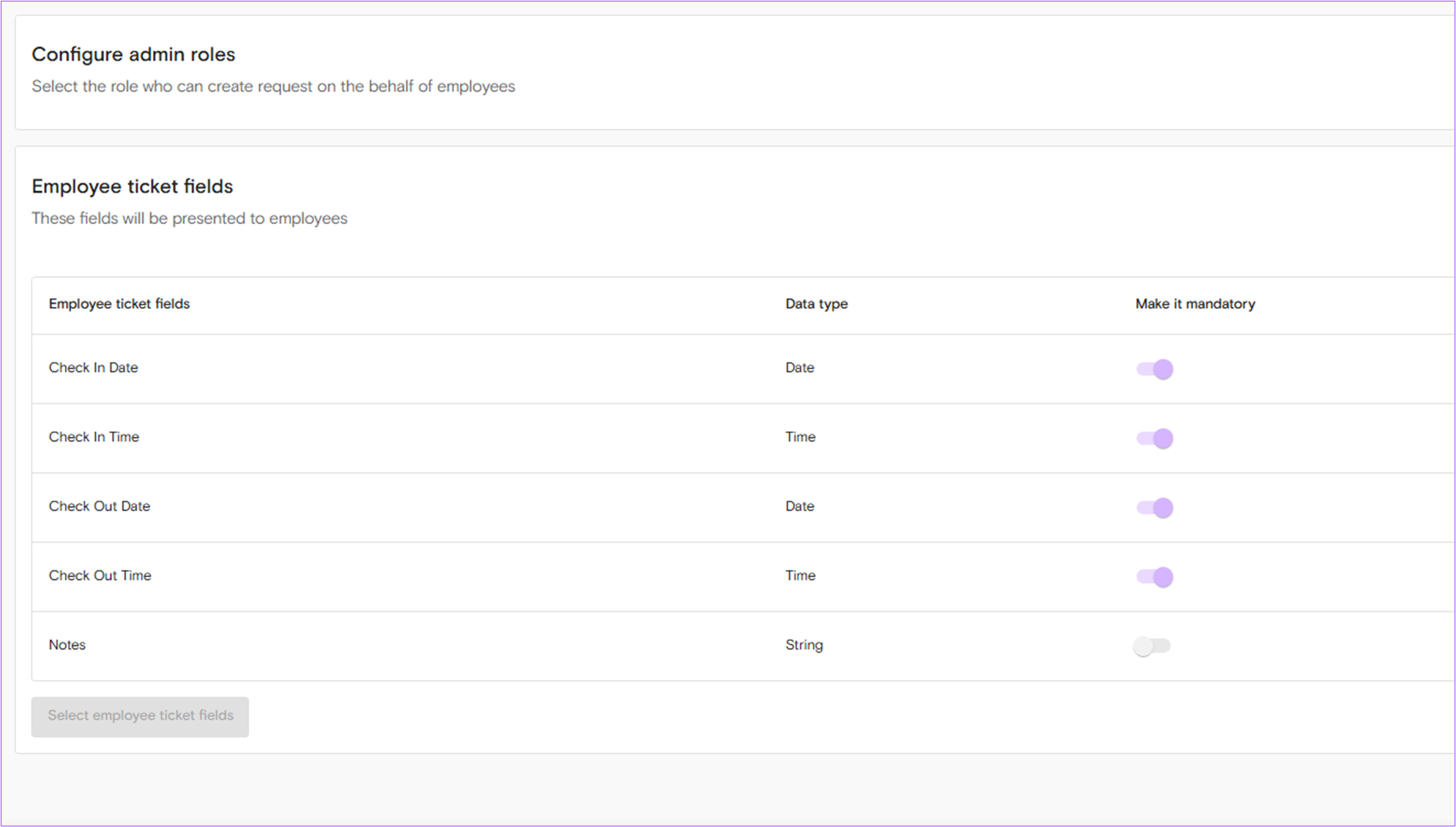1456x827 pixels.
Task: Click the Configure admin roles heading
Action: [133, 54]
